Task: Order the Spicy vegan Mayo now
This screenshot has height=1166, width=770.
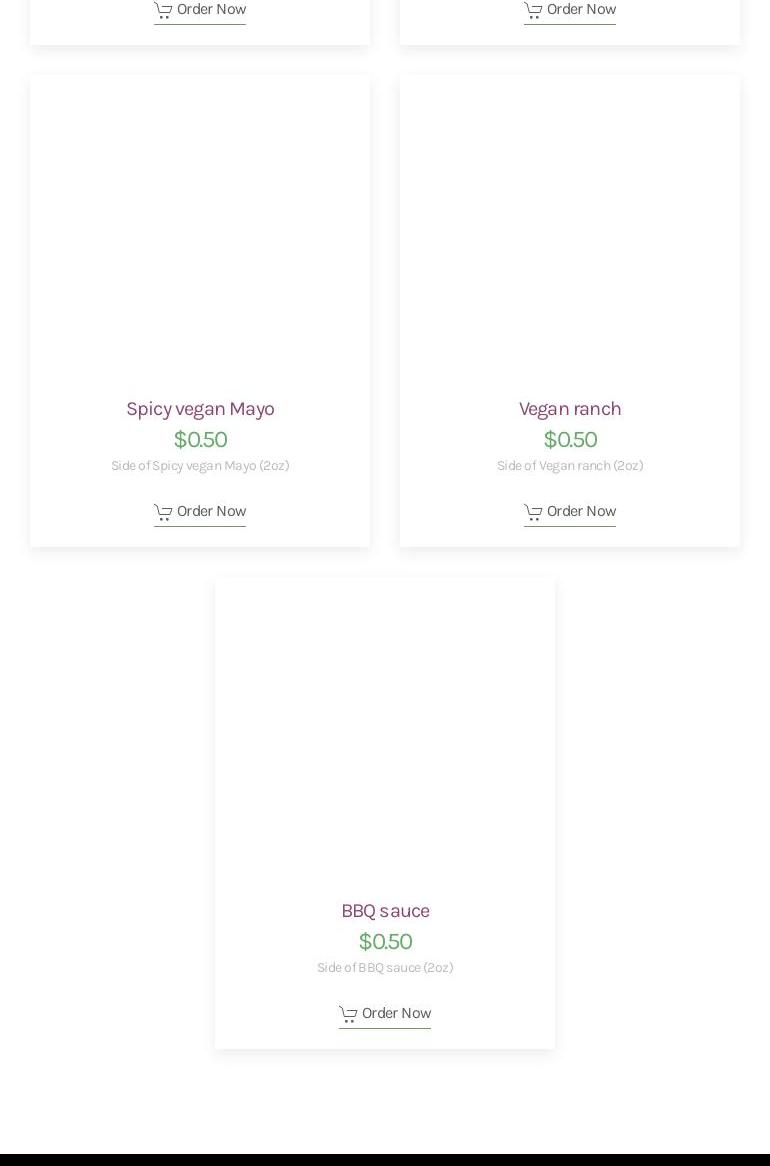Action: tap(211, 511)
